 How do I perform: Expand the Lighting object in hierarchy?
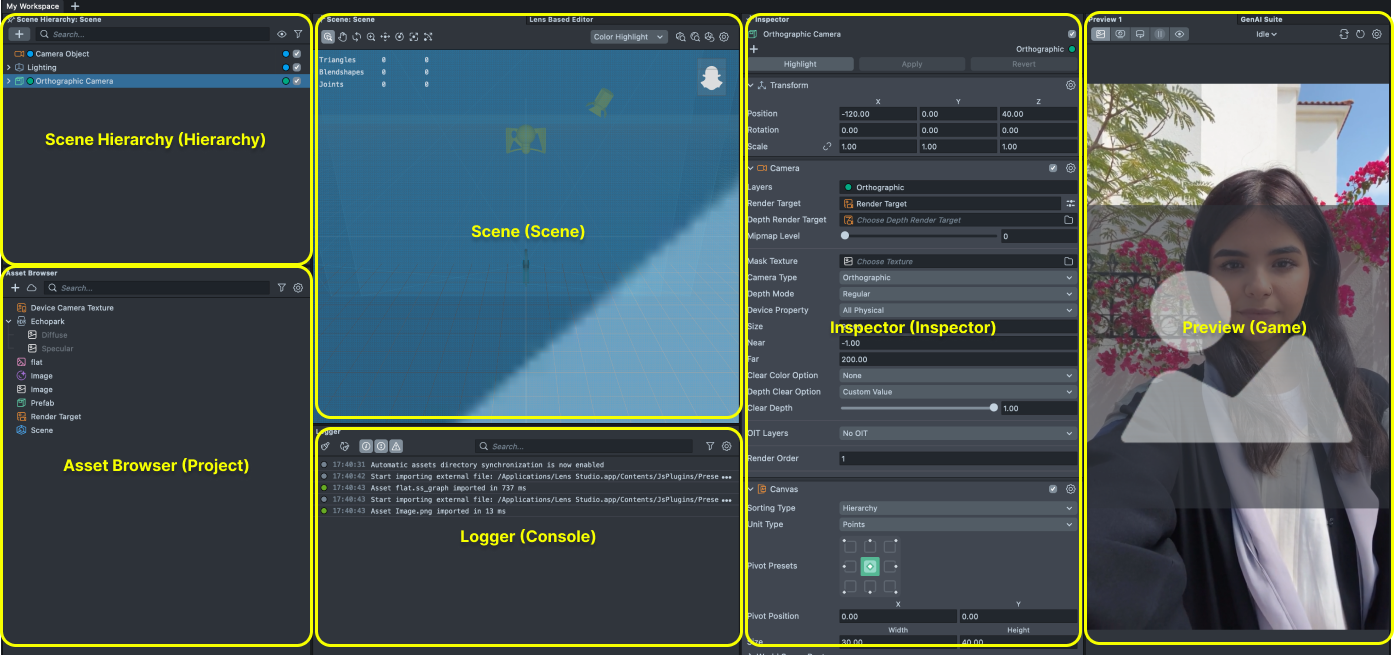[8, 68]
